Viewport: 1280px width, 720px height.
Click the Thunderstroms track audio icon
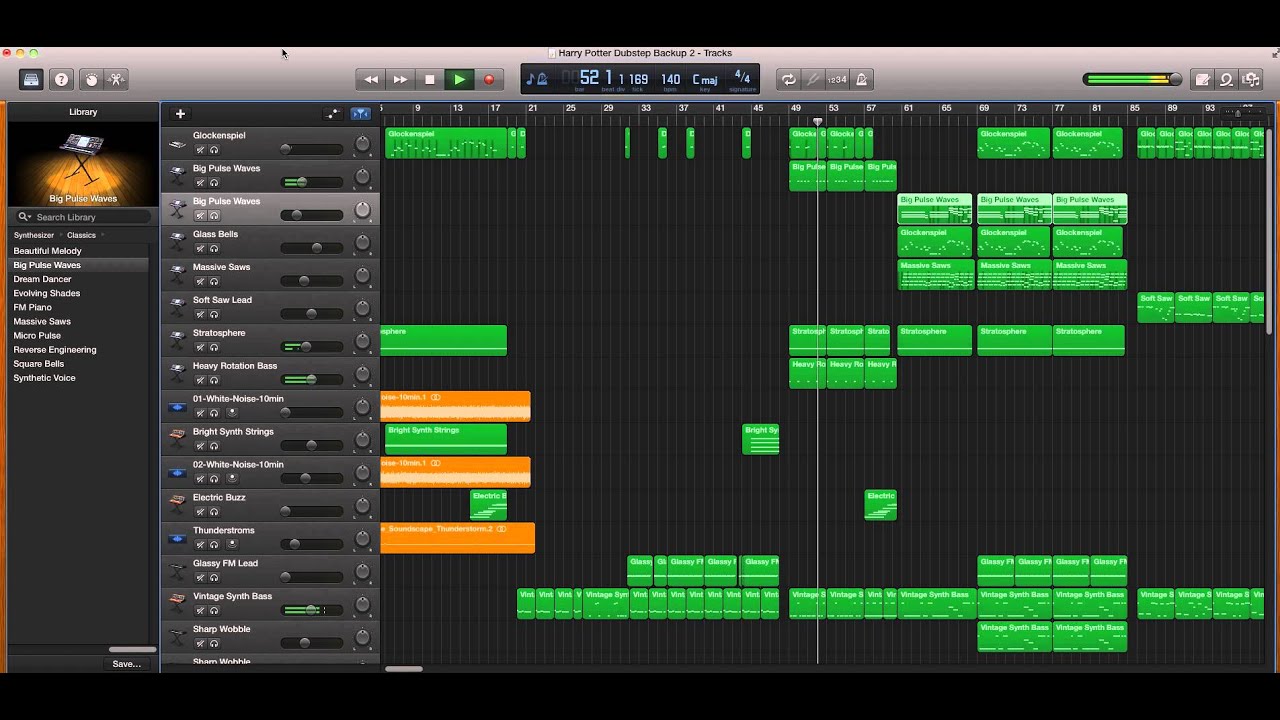177,539
